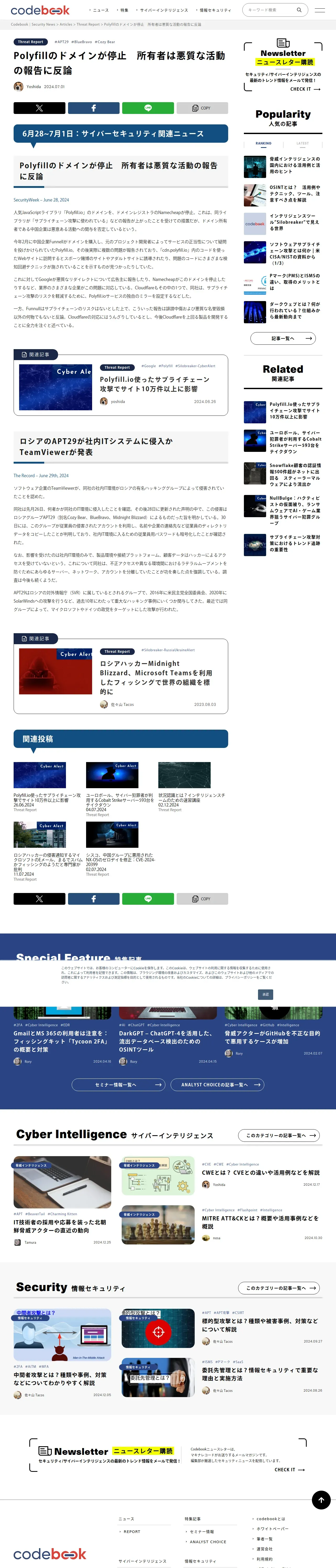The image size is (336, 1568).
Task: Share the article on X at top
Action: 39,108
